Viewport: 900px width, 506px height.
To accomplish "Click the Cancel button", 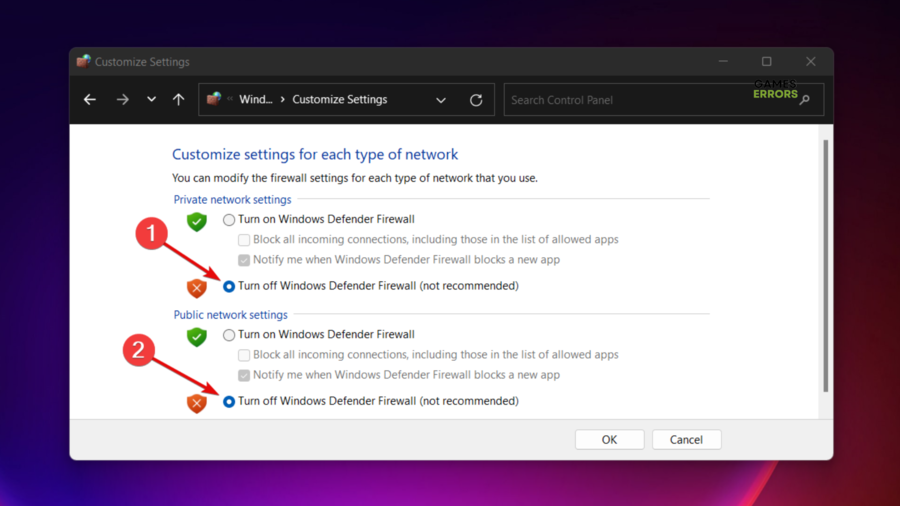I will pos(686,440).
